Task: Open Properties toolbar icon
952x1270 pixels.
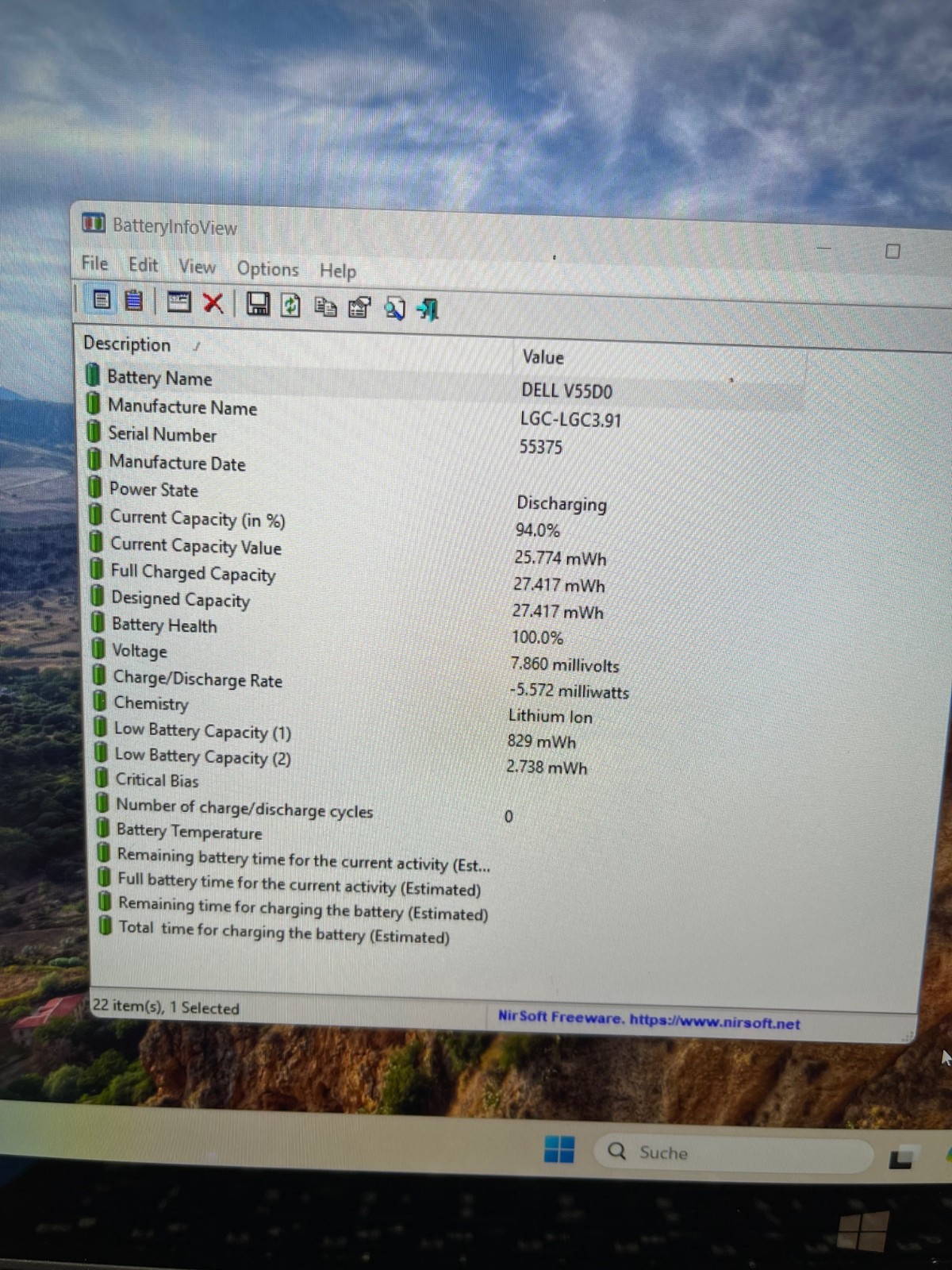Action: click(x=359, y=307)
